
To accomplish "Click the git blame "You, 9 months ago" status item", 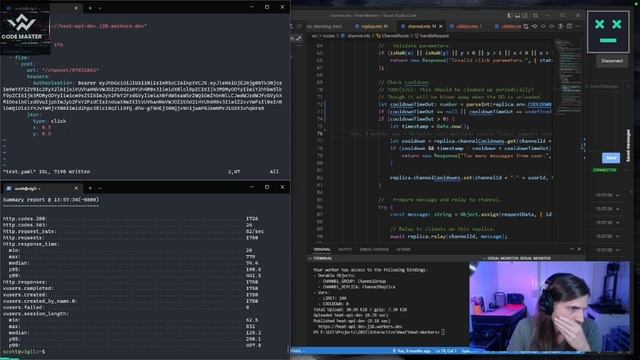I will 411,351.
